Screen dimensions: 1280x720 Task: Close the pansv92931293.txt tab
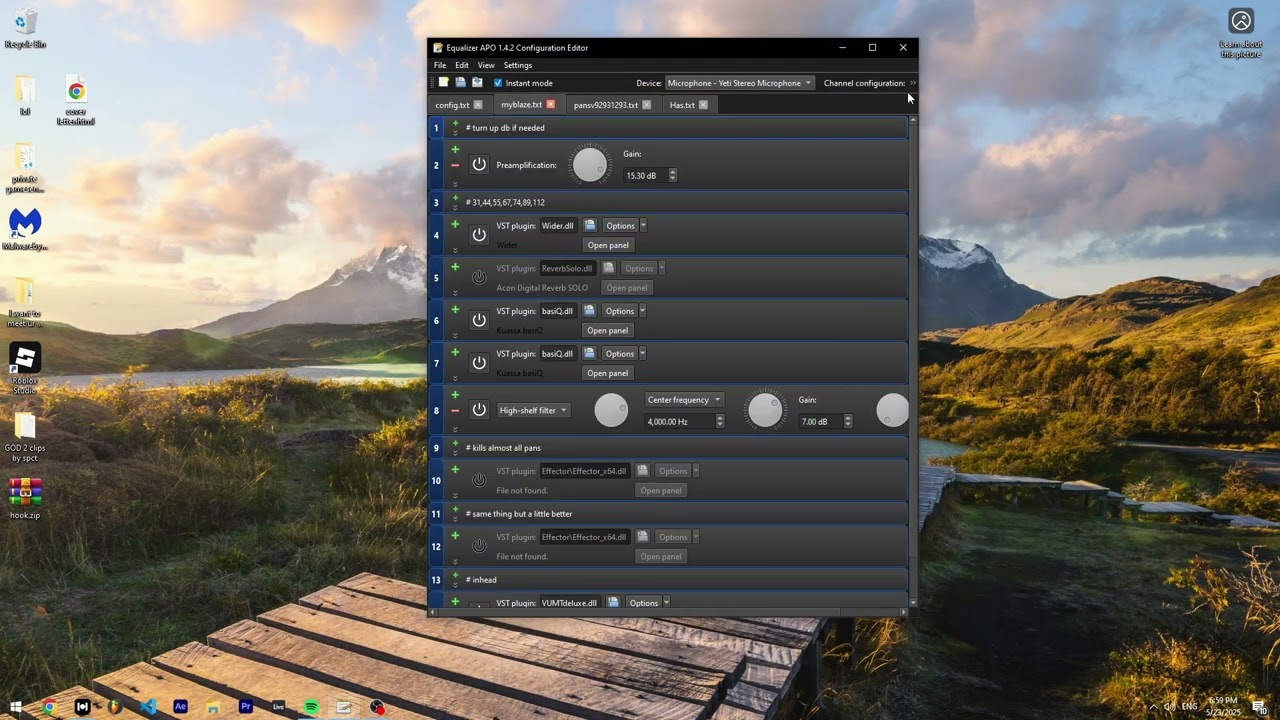646,105
